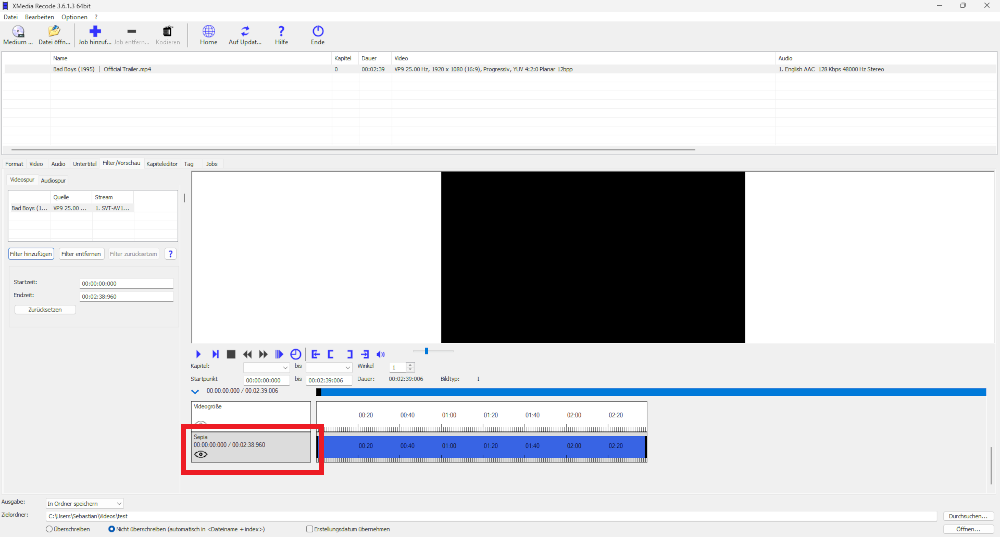Screen dimensions: 1000x537
Task: Switch to the Untertitel tab
Action: tap(84, 164)
